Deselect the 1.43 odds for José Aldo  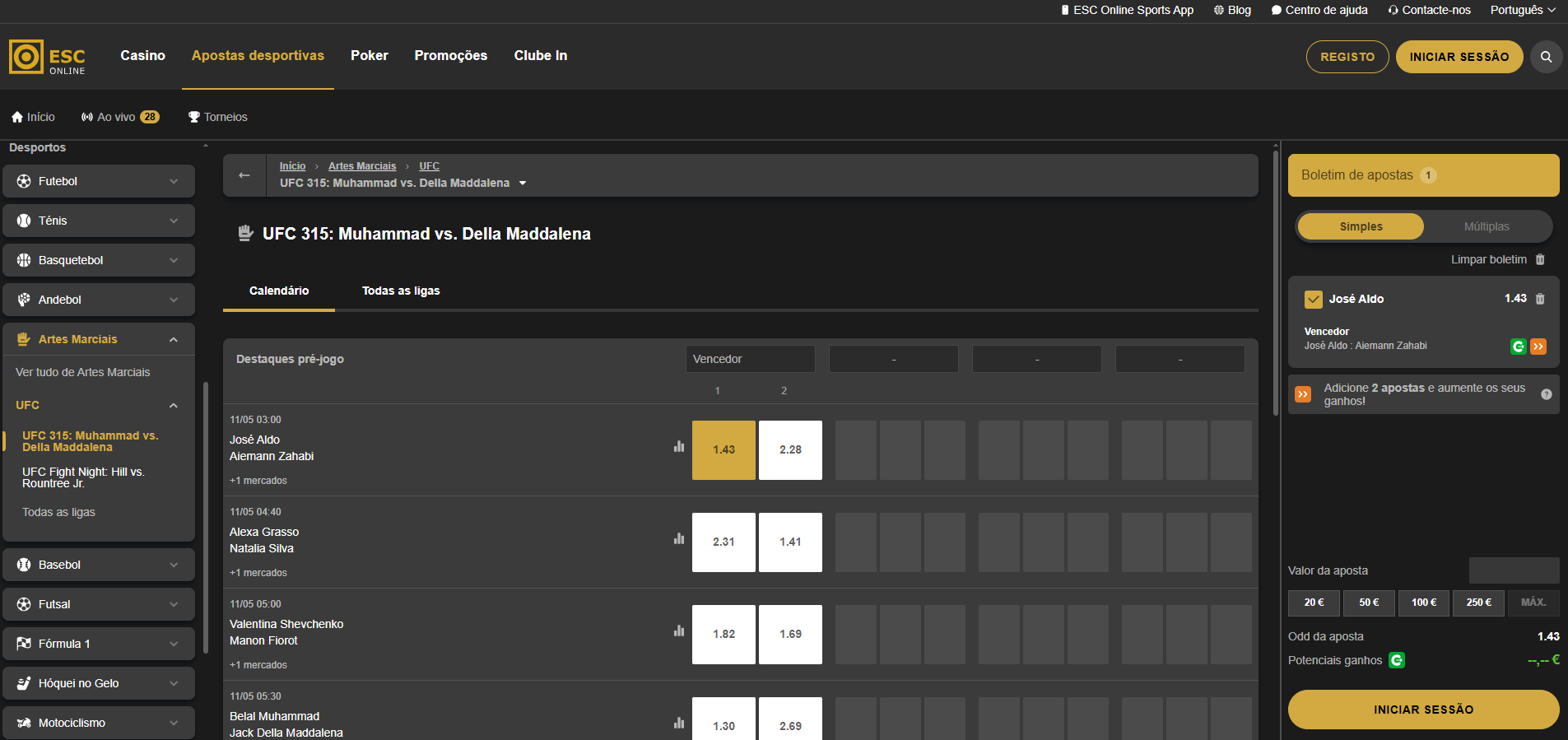[724, 450]
